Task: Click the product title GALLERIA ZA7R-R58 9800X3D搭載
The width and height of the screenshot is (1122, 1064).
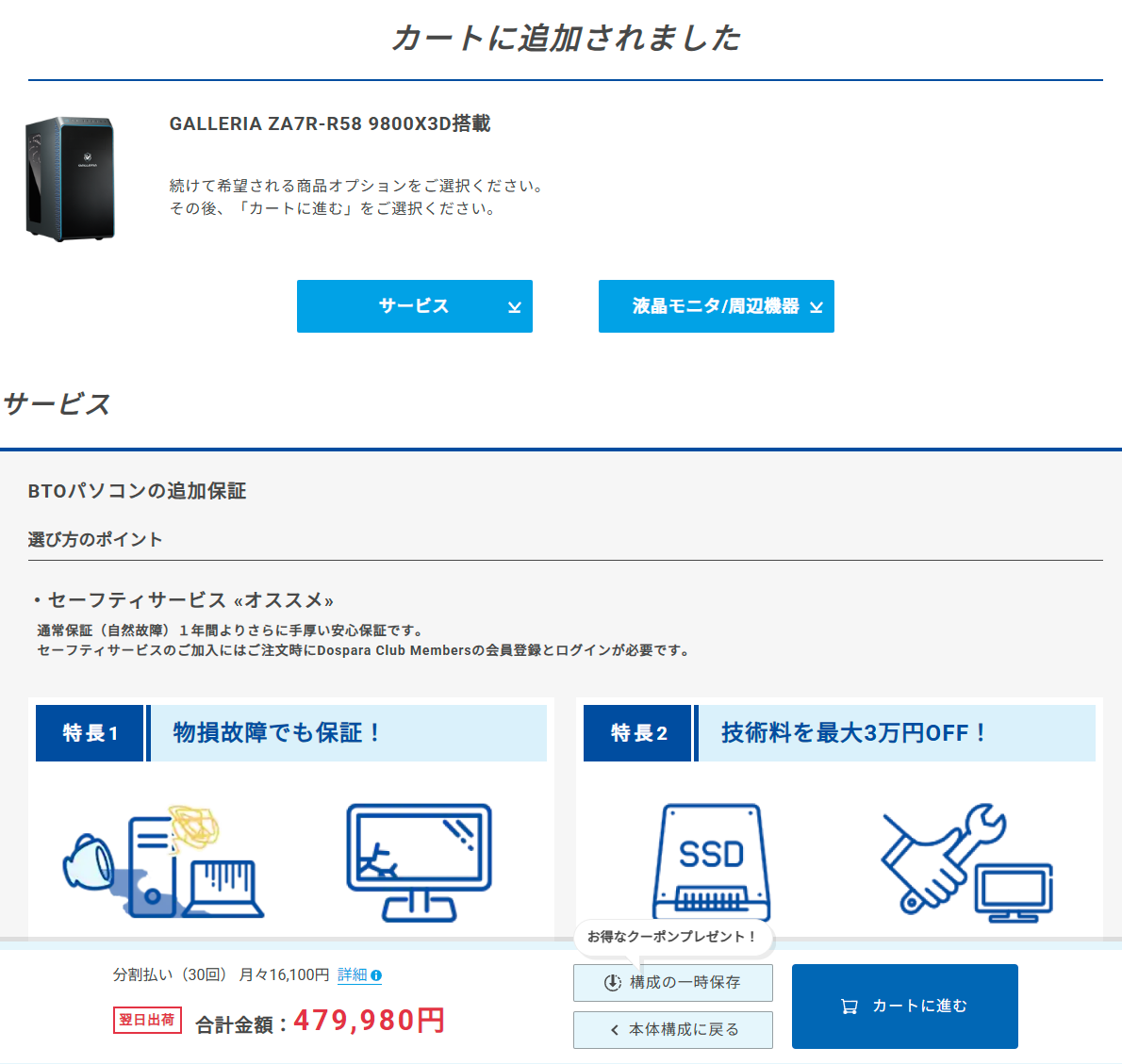Action: (330, 123)
